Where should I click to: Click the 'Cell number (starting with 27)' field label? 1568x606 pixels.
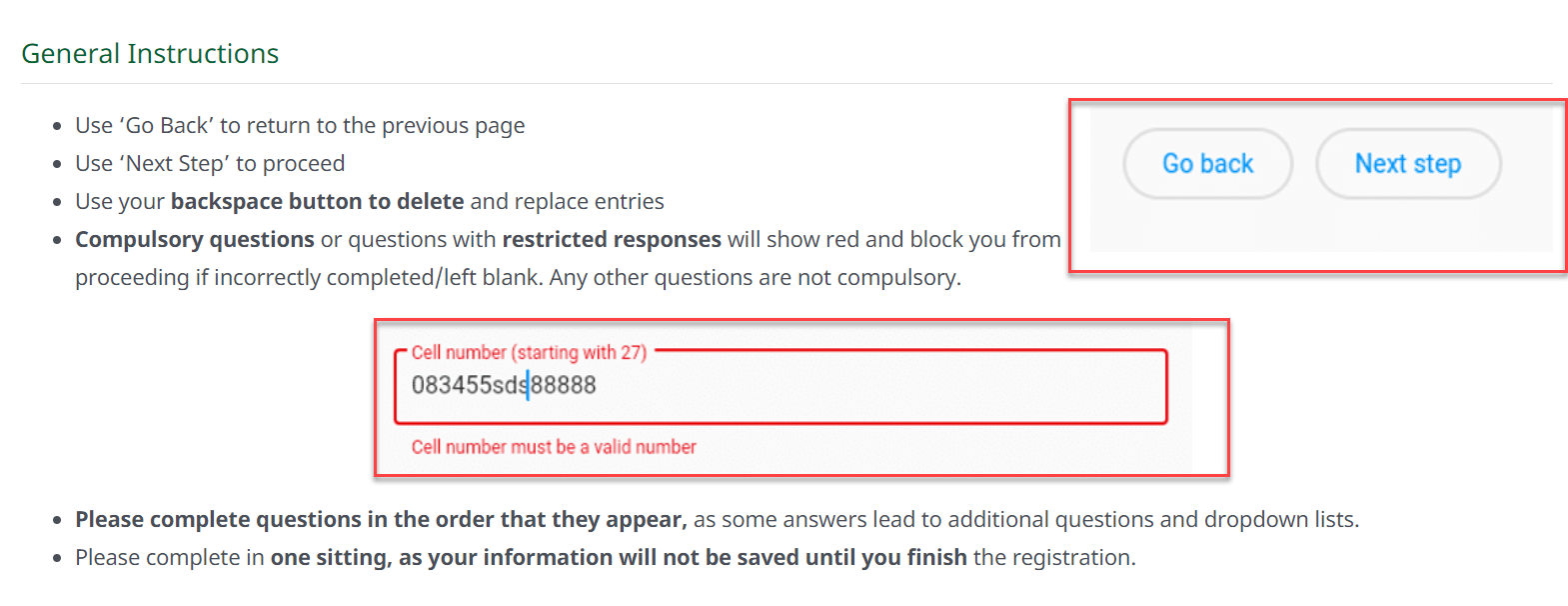click(x=529, y=352)
